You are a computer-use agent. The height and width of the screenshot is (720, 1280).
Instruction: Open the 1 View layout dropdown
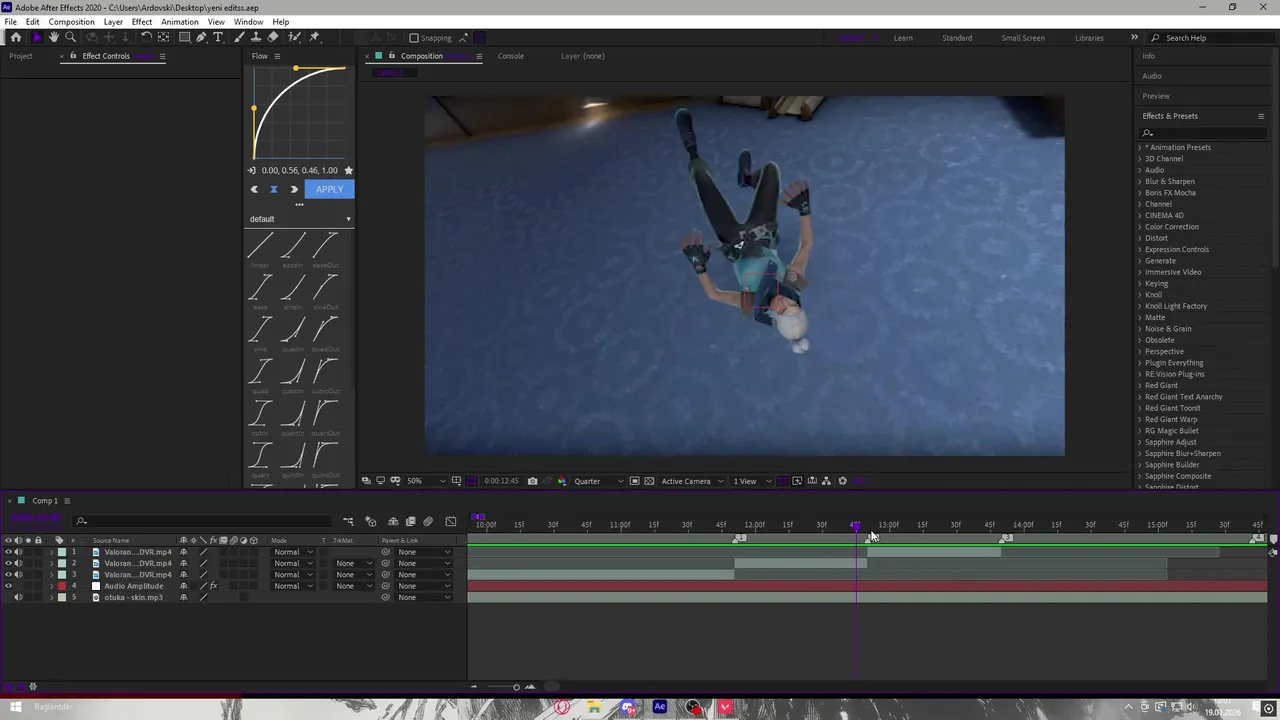(x=752, y=481)
